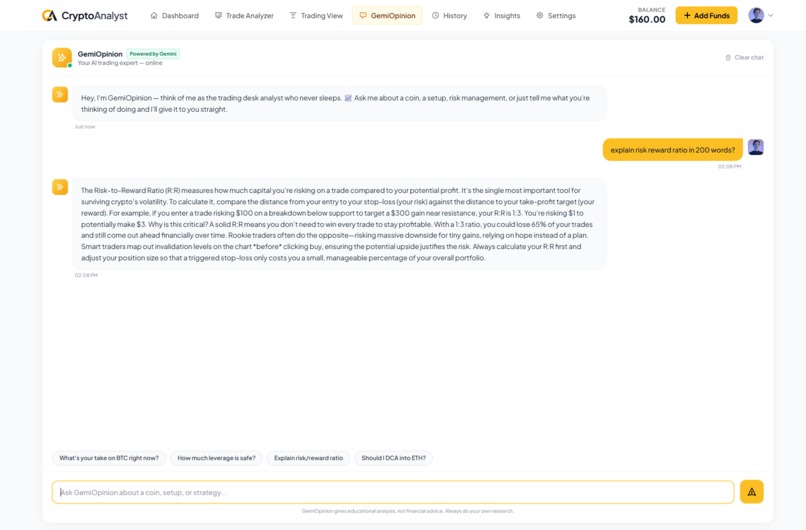Click the Powered by Gemini badge
Screen dimensions: 806x530
pyautogui.click(x=153, y=53)
